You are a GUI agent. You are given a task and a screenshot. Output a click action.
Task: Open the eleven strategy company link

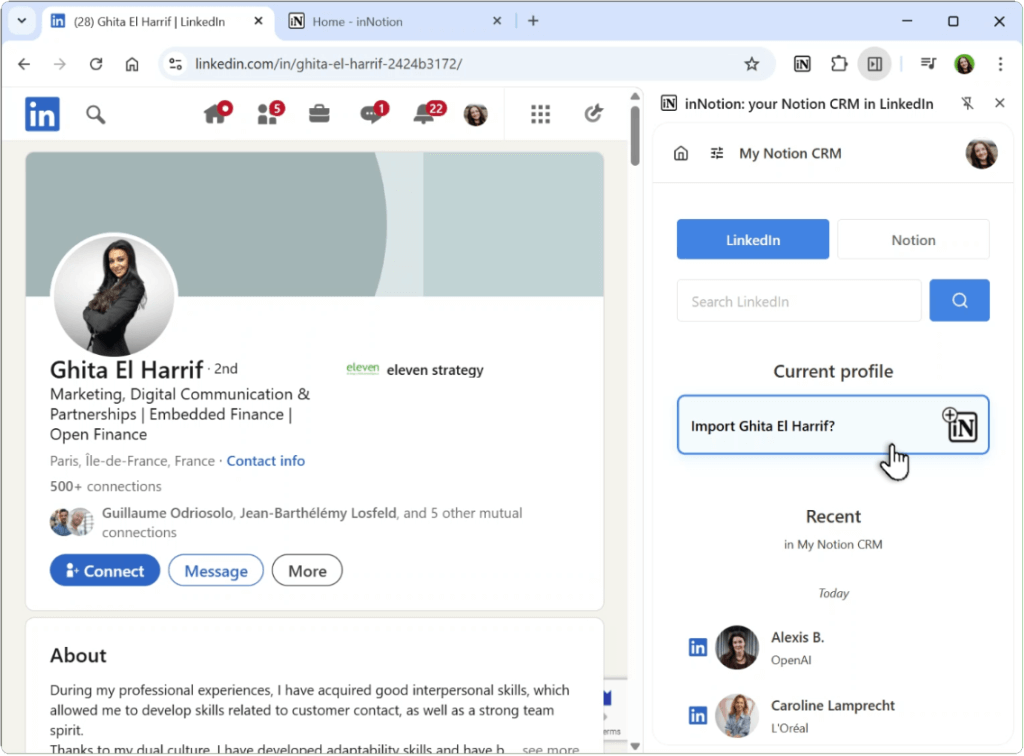click(415, 370)
